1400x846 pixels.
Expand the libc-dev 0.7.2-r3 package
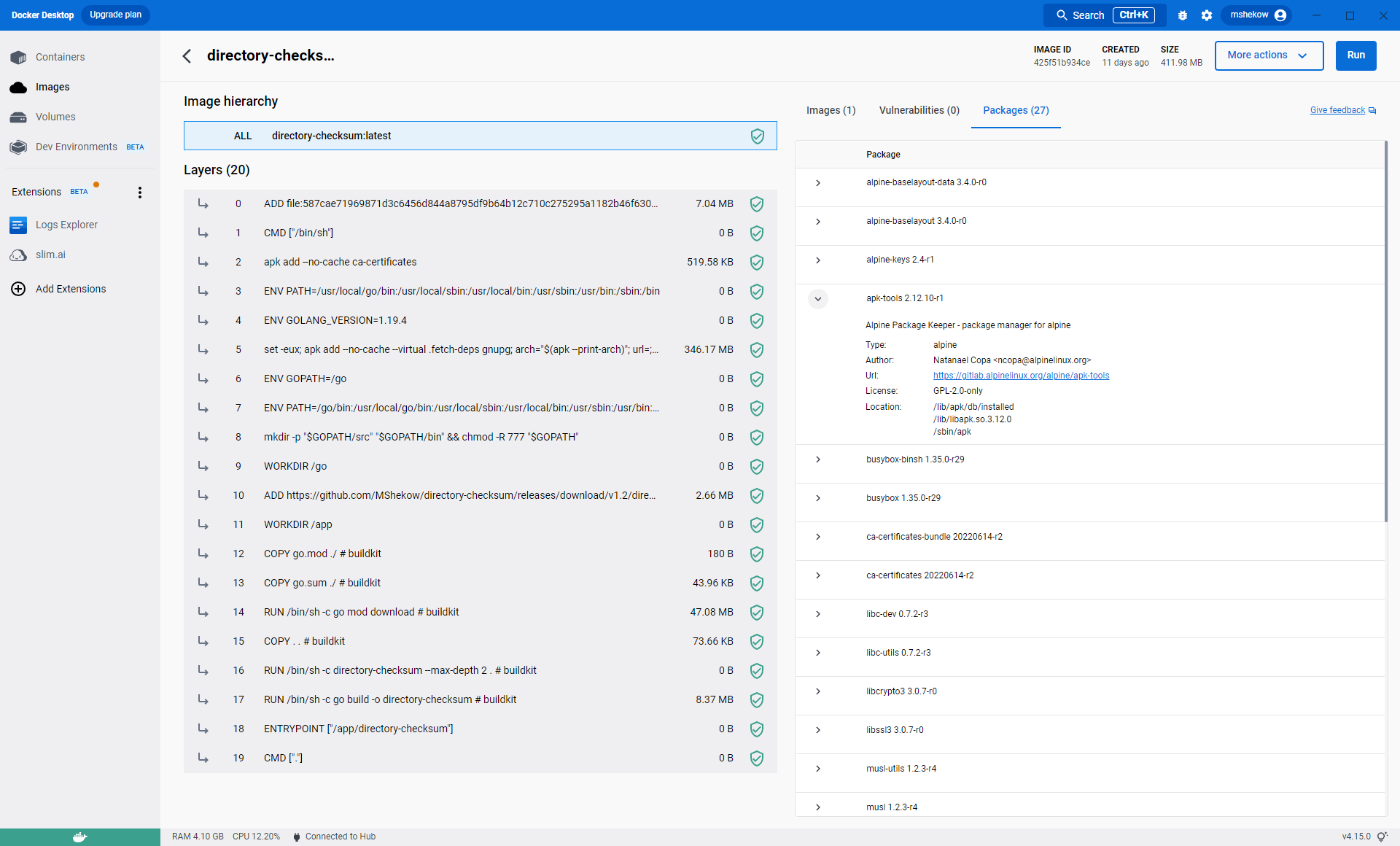click(x=818, y=614)
